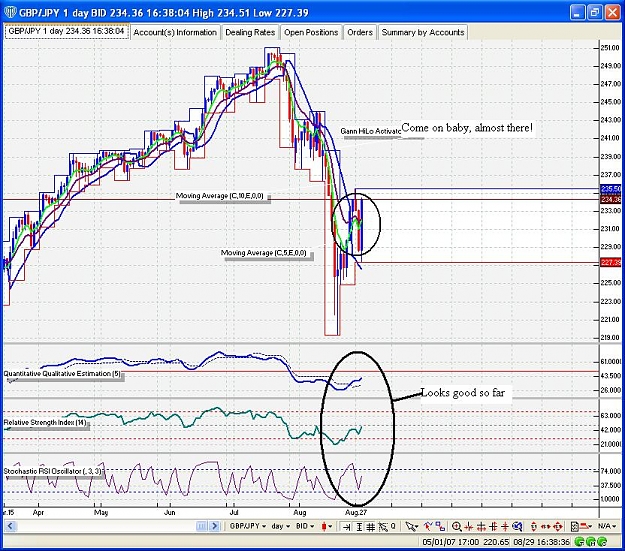Click the third green connection status icon

(603, 542)
